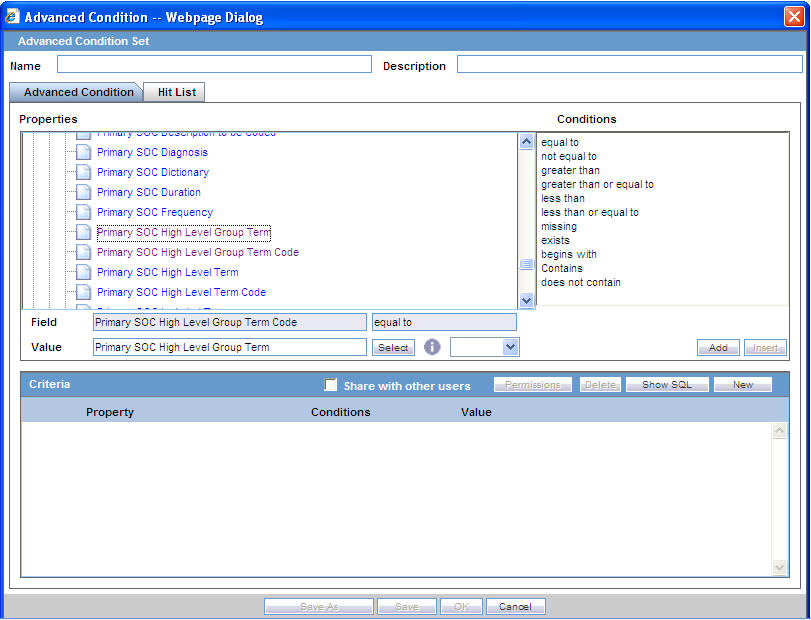
Task: Click the document icon beside Primary SOC Dictionary
Action: pyautogui.click(x=82, y=172)
